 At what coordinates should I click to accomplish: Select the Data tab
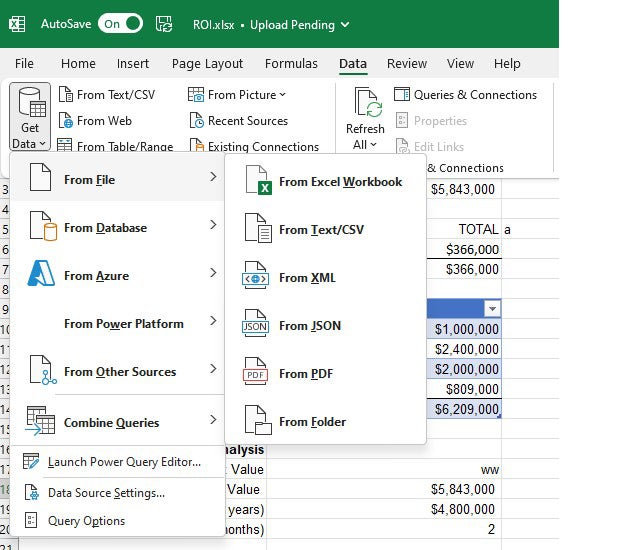coord(353,64)
